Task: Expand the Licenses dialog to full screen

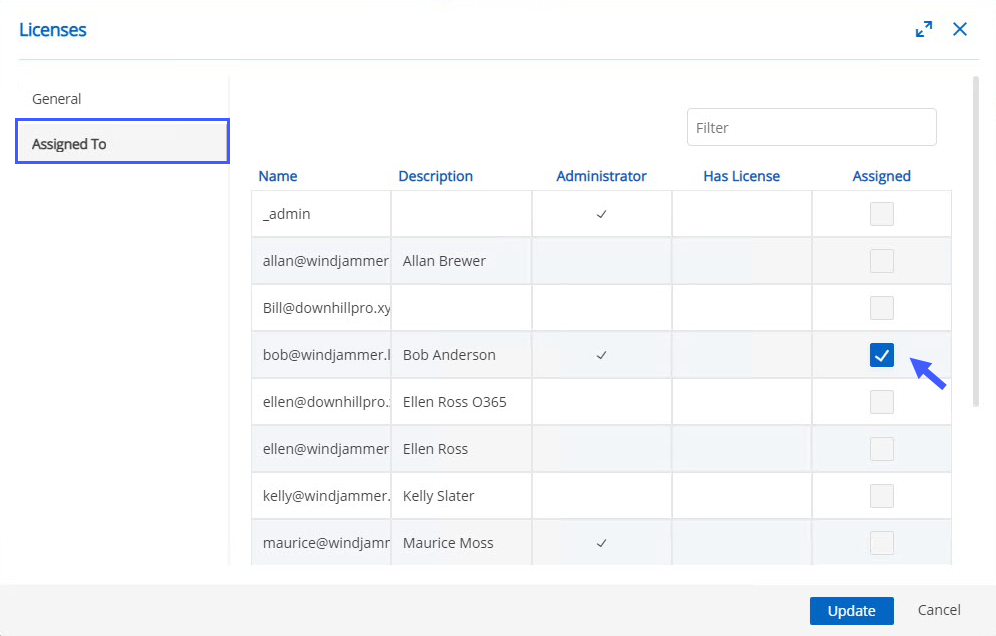Action: coord(924,30)
